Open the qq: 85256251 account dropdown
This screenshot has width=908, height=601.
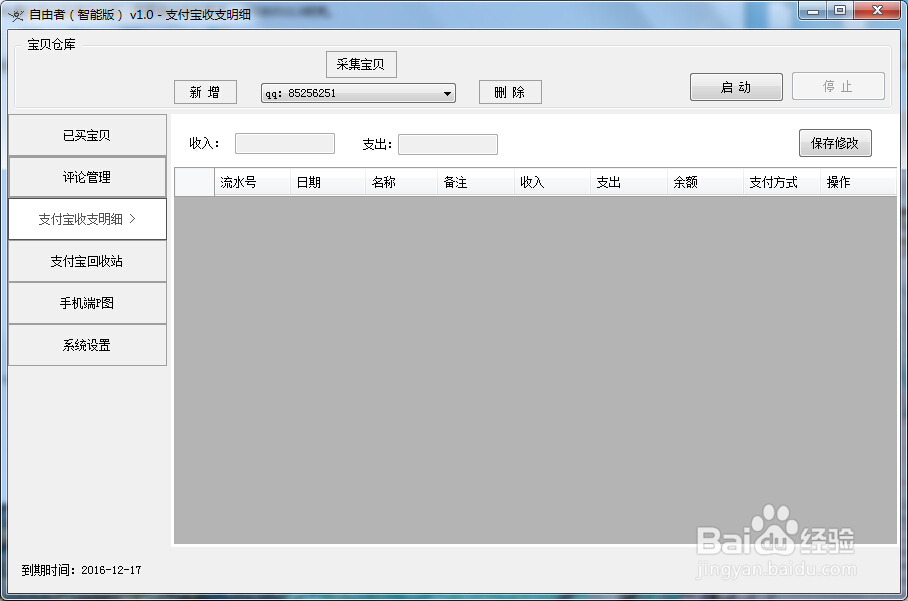coord(447,92)
